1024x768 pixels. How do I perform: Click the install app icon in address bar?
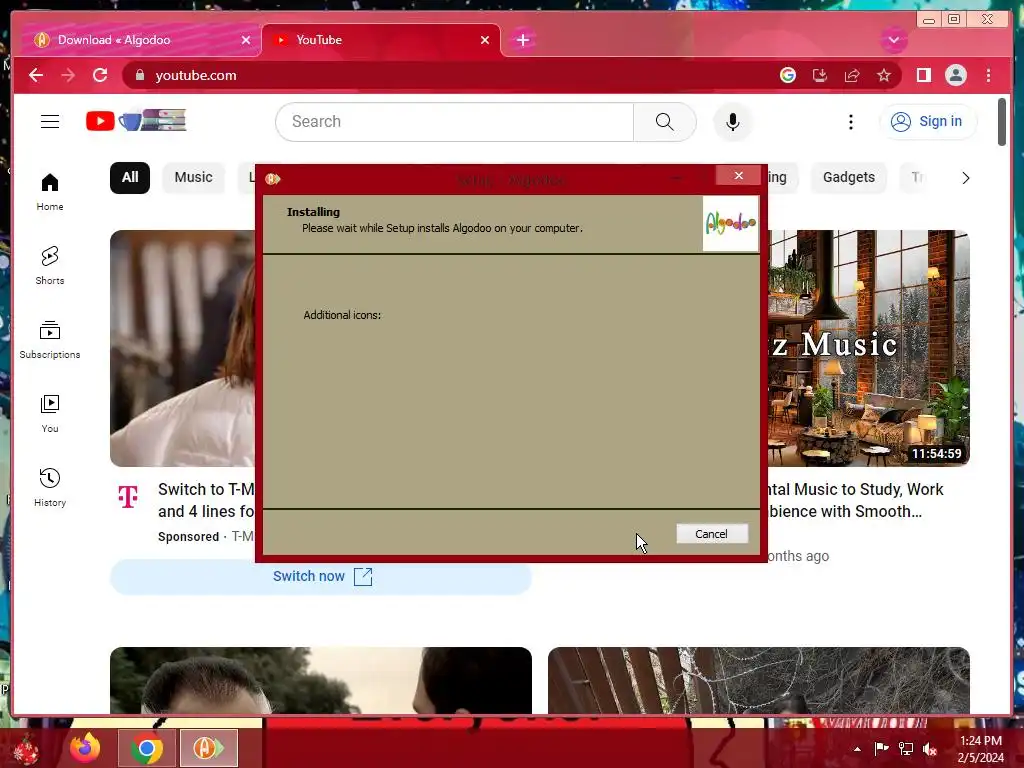click(x=820, y=75)
